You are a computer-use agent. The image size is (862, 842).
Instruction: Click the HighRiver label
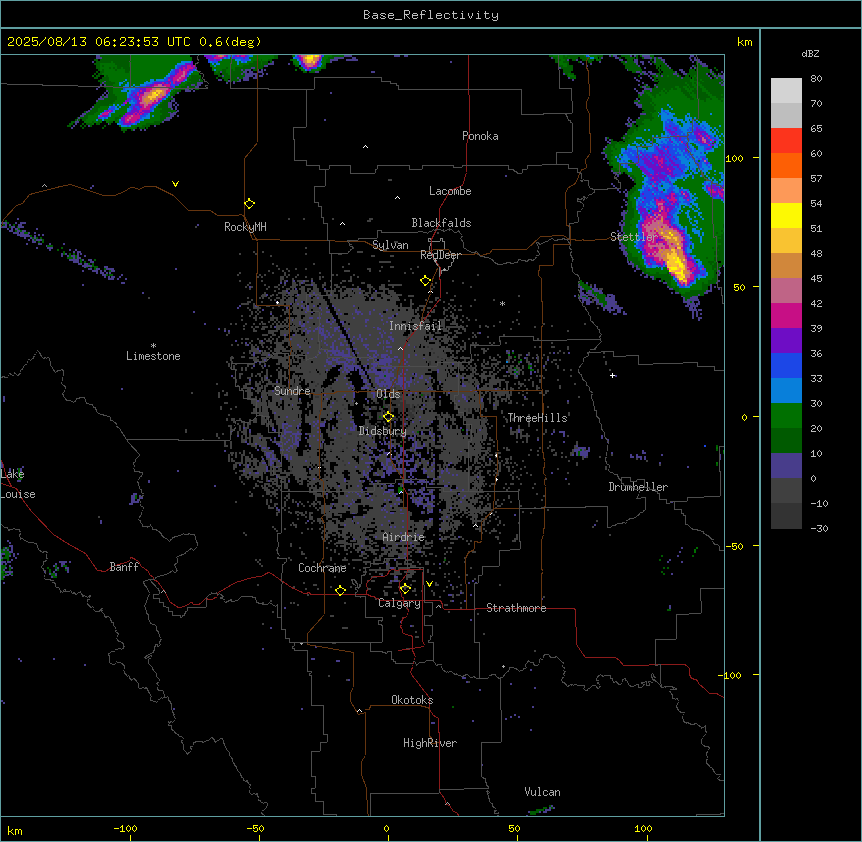point(430,743)
